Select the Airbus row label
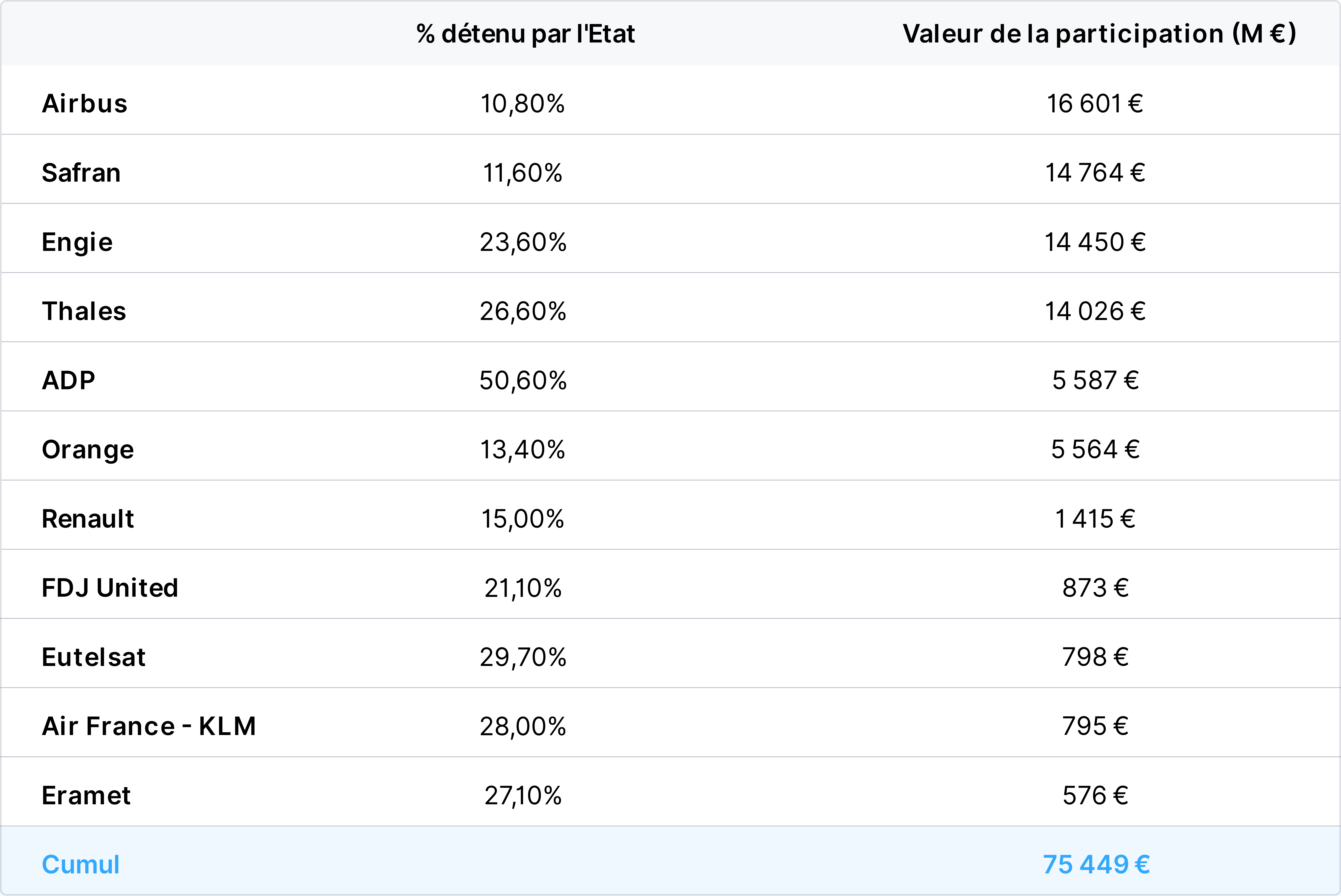The width and height of the screenshot is (1341, 896). [x=85, y=103]
